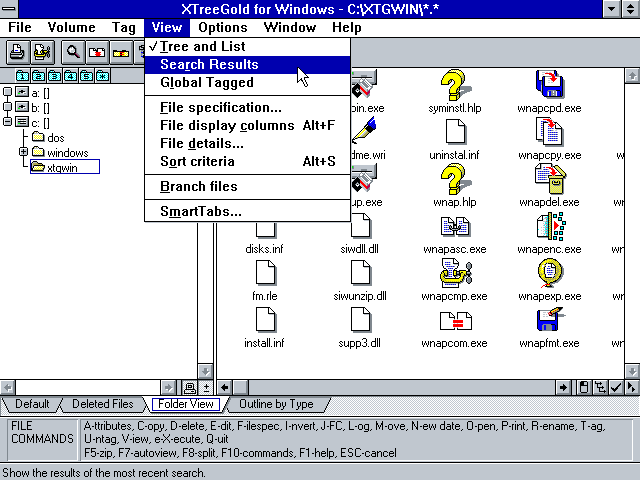The height and width of the screenshot is (480, 640).
Task: Click tree pane vertical scrollbar down arrow
Action: pos(205,371)
